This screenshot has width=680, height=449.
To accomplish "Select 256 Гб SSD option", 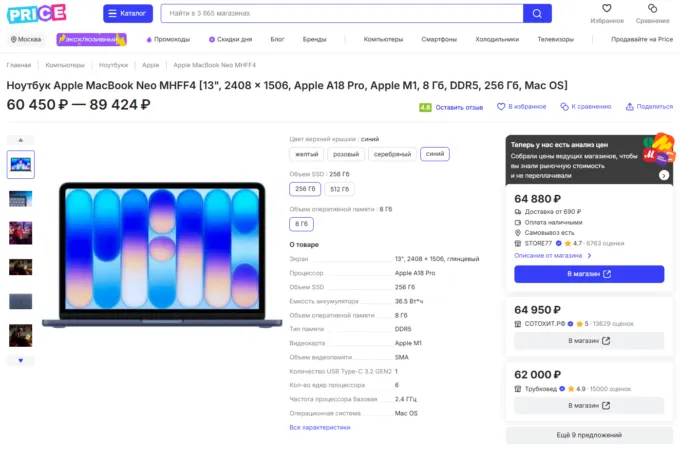I will click(x=305, y=189).
